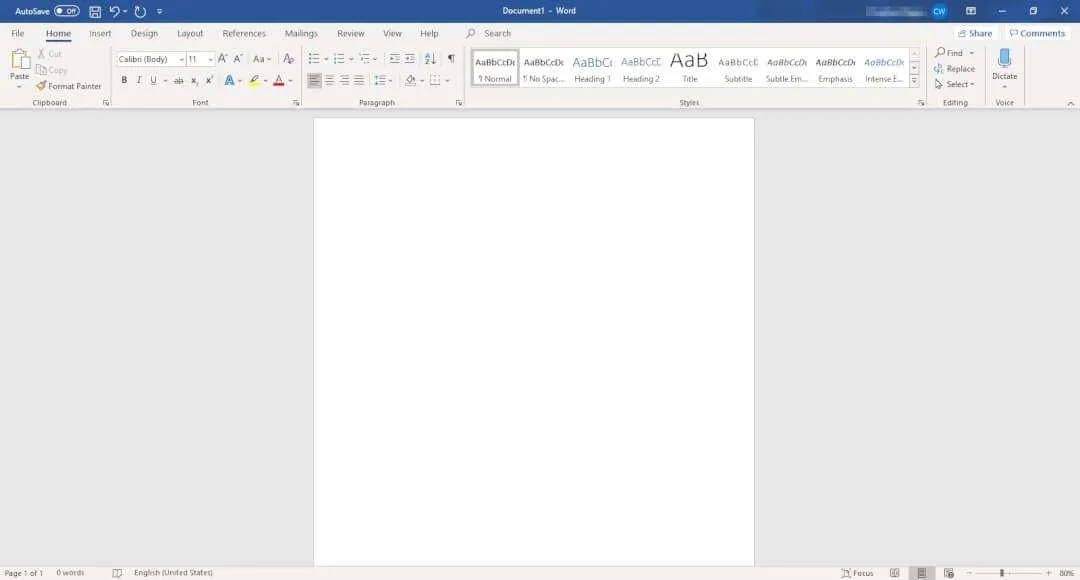This screenshot has width=1080, height=580.
Task: Toggle bold formatting
Action: [124, 81]
